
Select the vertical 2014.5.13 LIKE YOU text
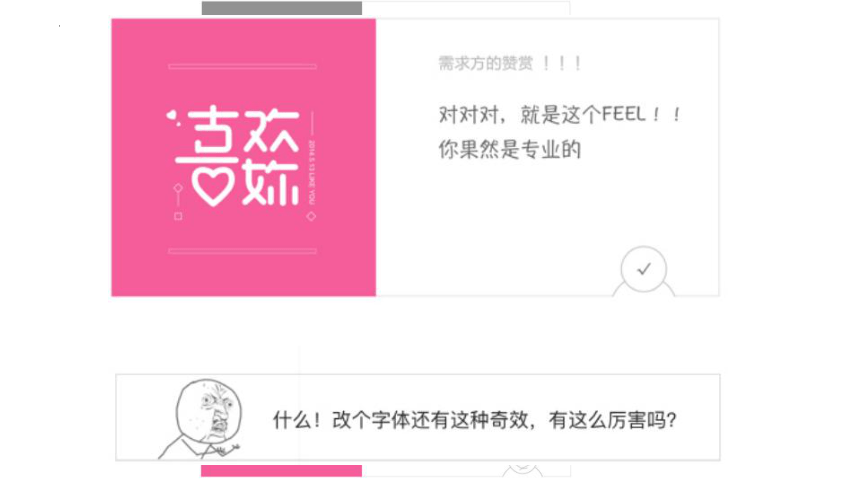point(312,172)
